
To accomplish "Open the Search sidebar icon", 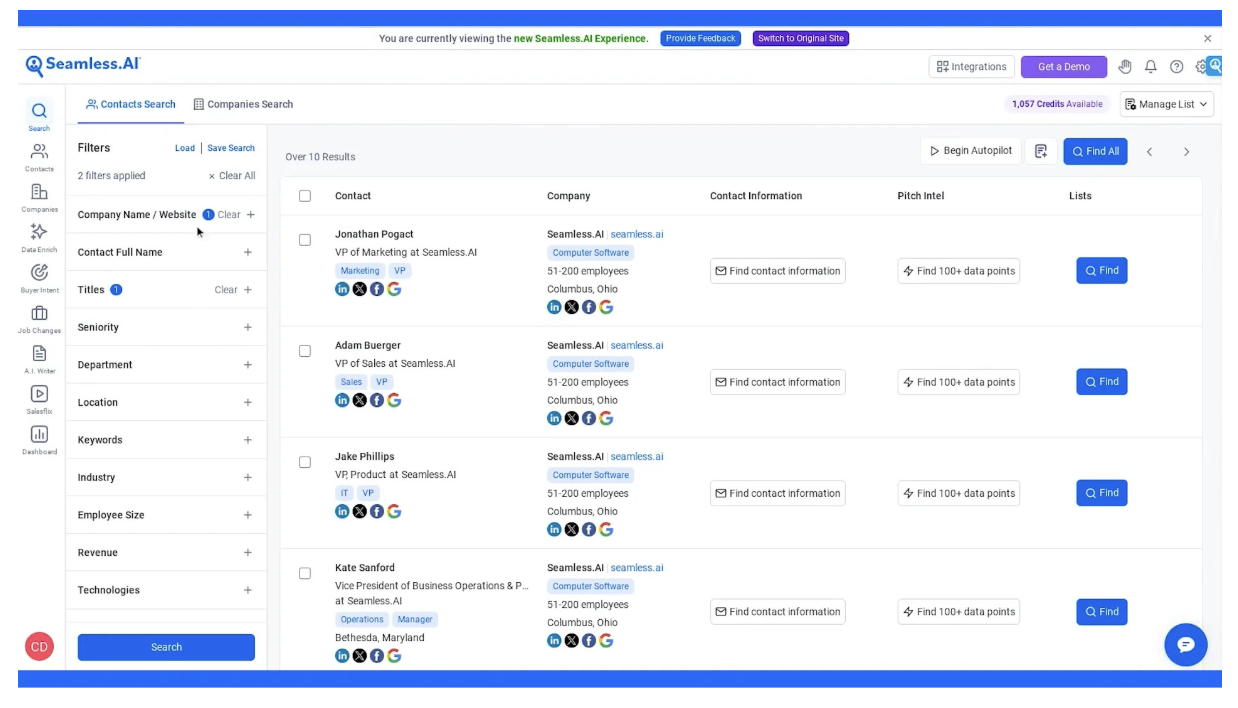I will coord(39,116).
